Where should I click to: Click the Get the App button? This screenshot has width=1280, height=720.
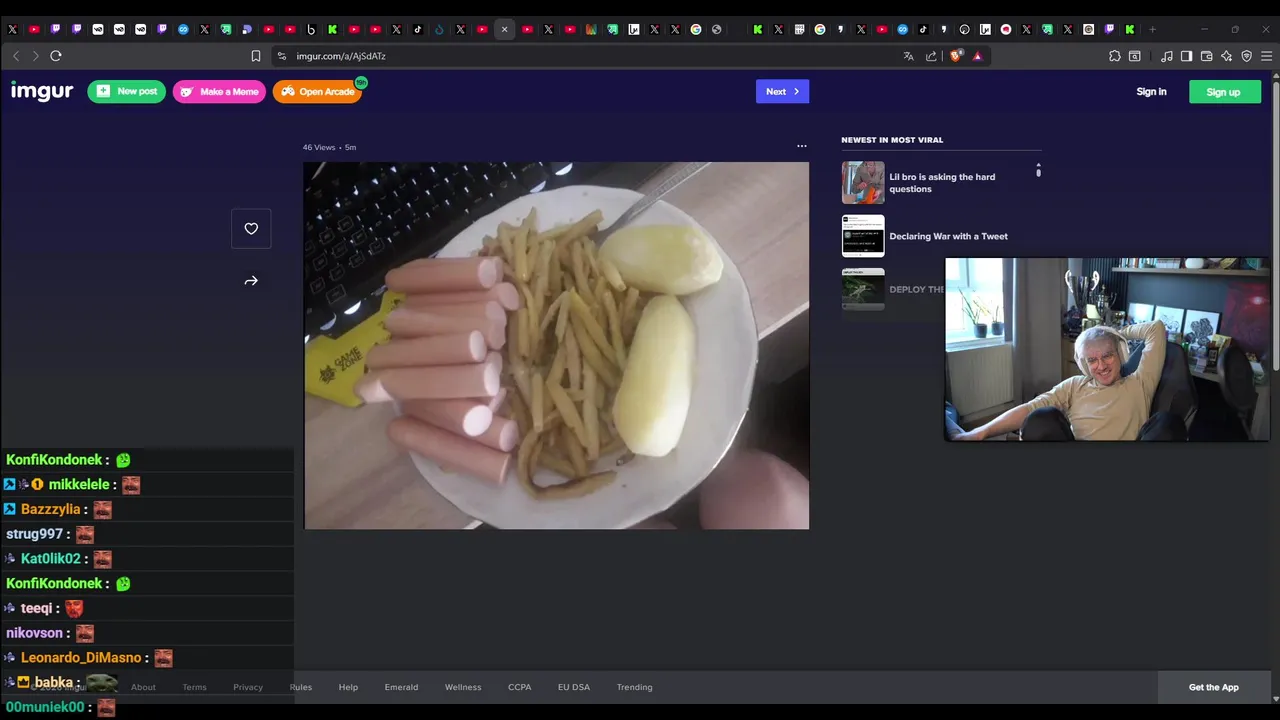(1213, 687)
